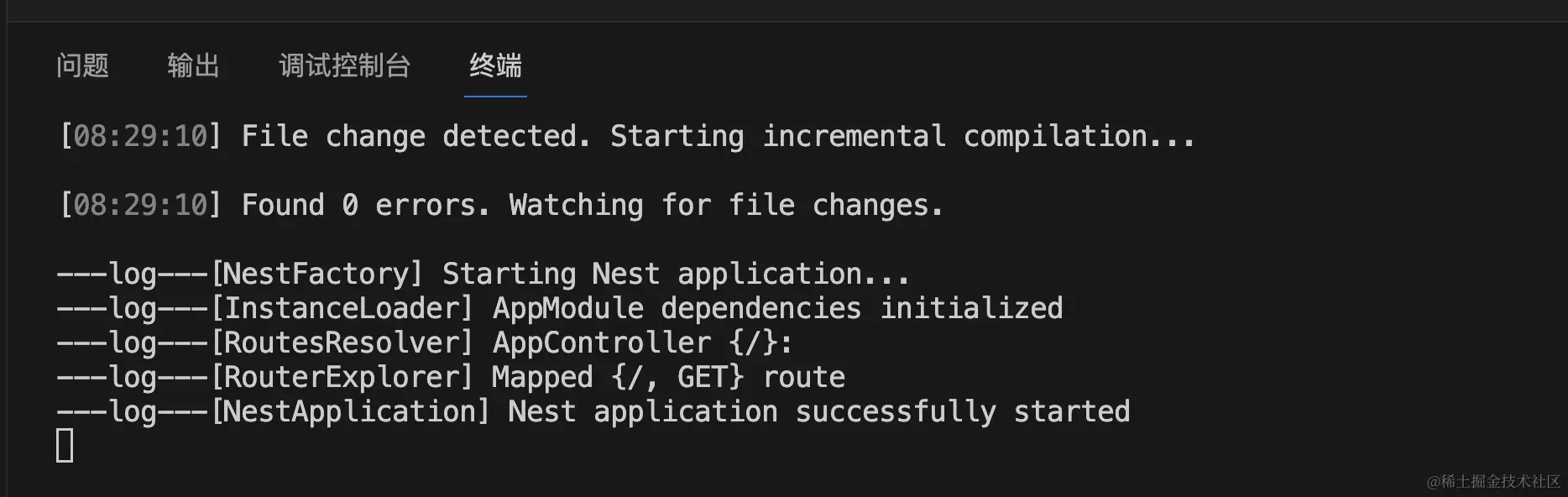Image resolution: width=1568 pixels, height=497 pixels.
Task: Activate the 终端 tab
Action: [x=495, y=65]
